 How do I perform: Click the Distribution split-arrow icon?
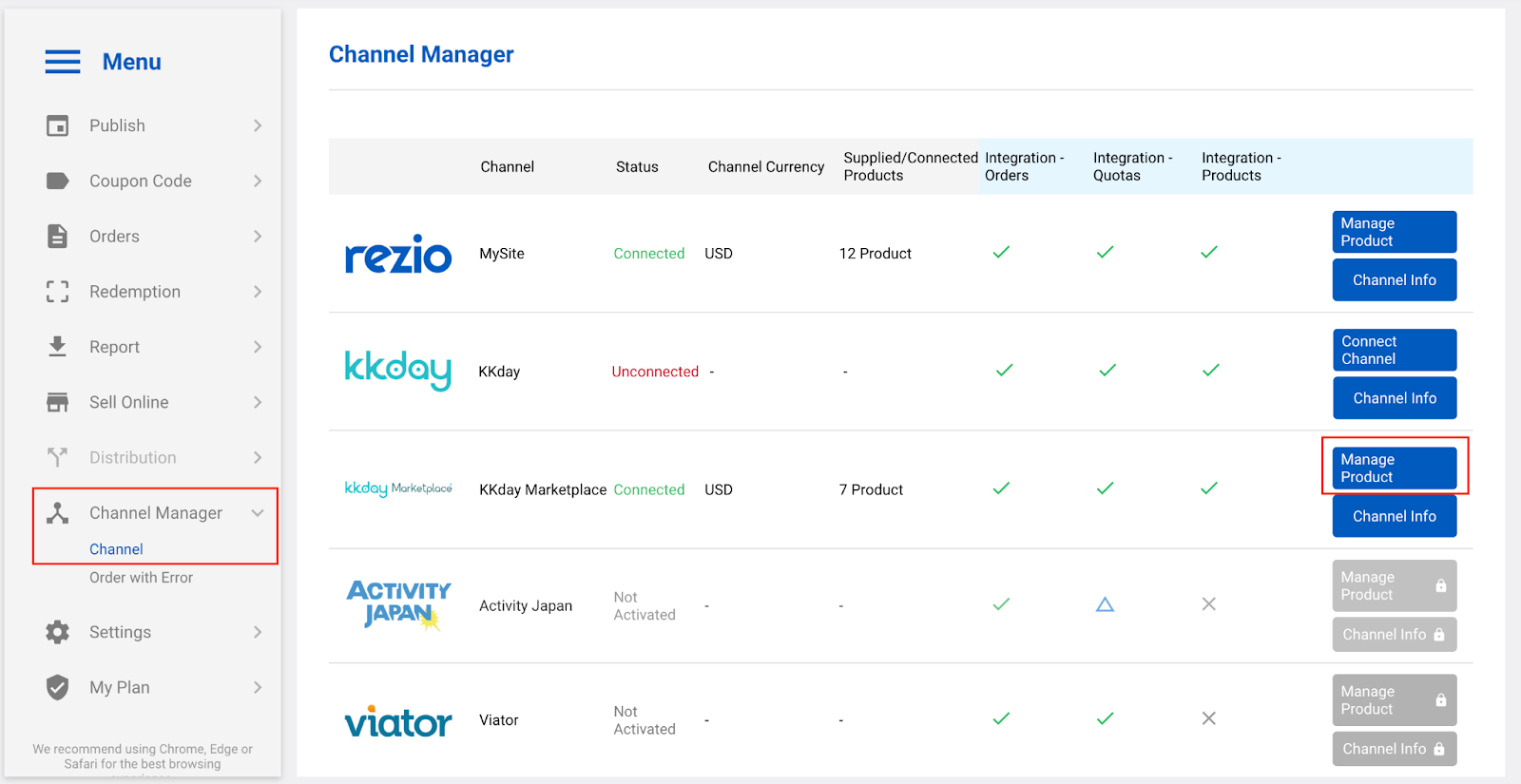coord(58,457)
